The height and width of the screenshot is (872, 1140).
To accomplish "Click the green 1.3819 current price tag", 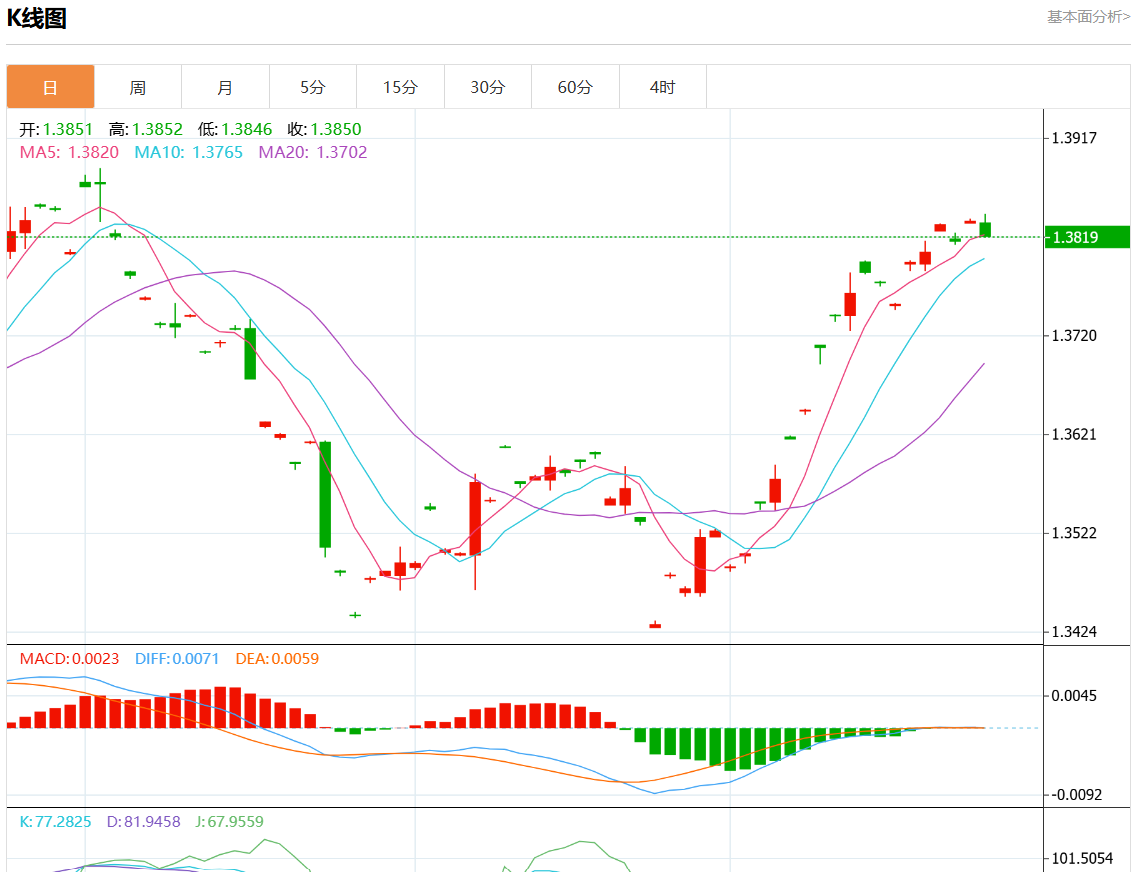I will (1086, 237).
